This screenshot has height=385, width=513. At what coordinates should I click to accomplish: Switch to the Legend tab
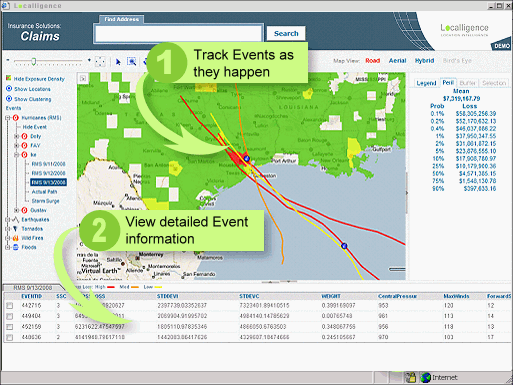pyautogui.click(x=426, y=83)
